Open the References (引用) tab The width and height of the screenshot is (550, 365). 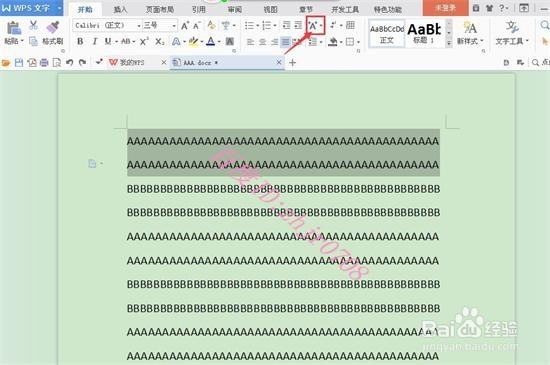199,9
